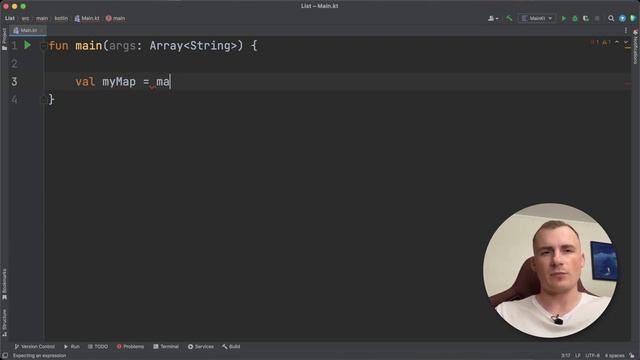The width and height of the screenshot is (640, 360).
Task: Open the Terminal tool window
Action: pos(166,347)
